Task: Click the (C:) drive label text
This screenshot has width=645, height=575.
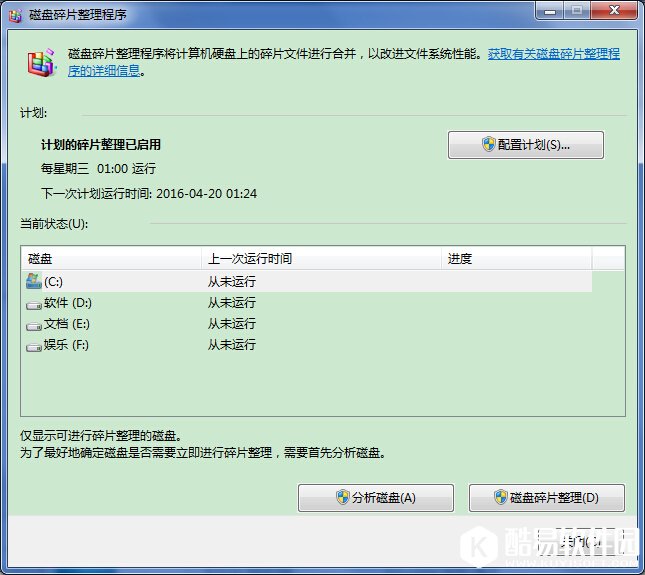Action: (x=53, y=282)
